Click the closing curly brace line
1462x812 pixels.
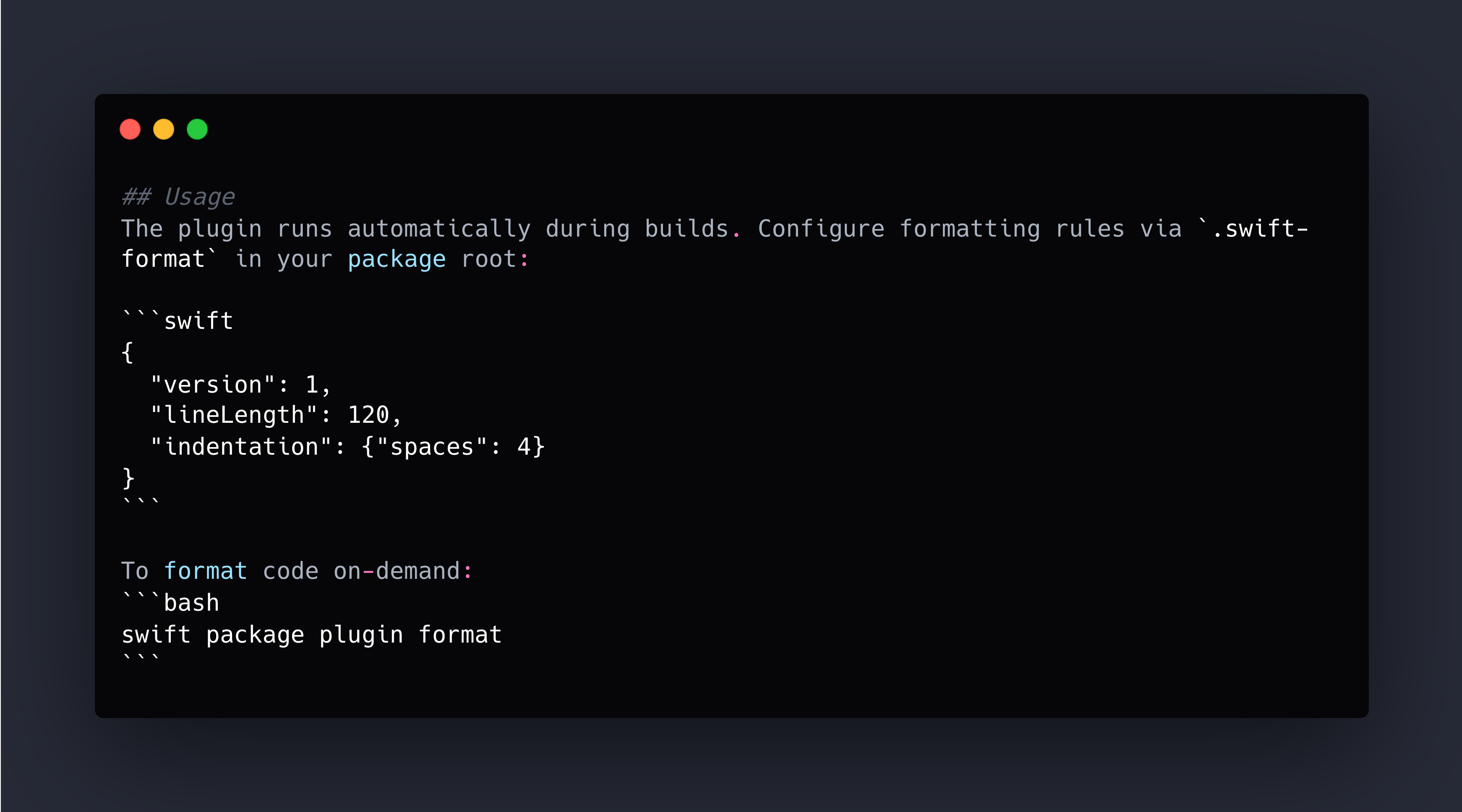128,478
